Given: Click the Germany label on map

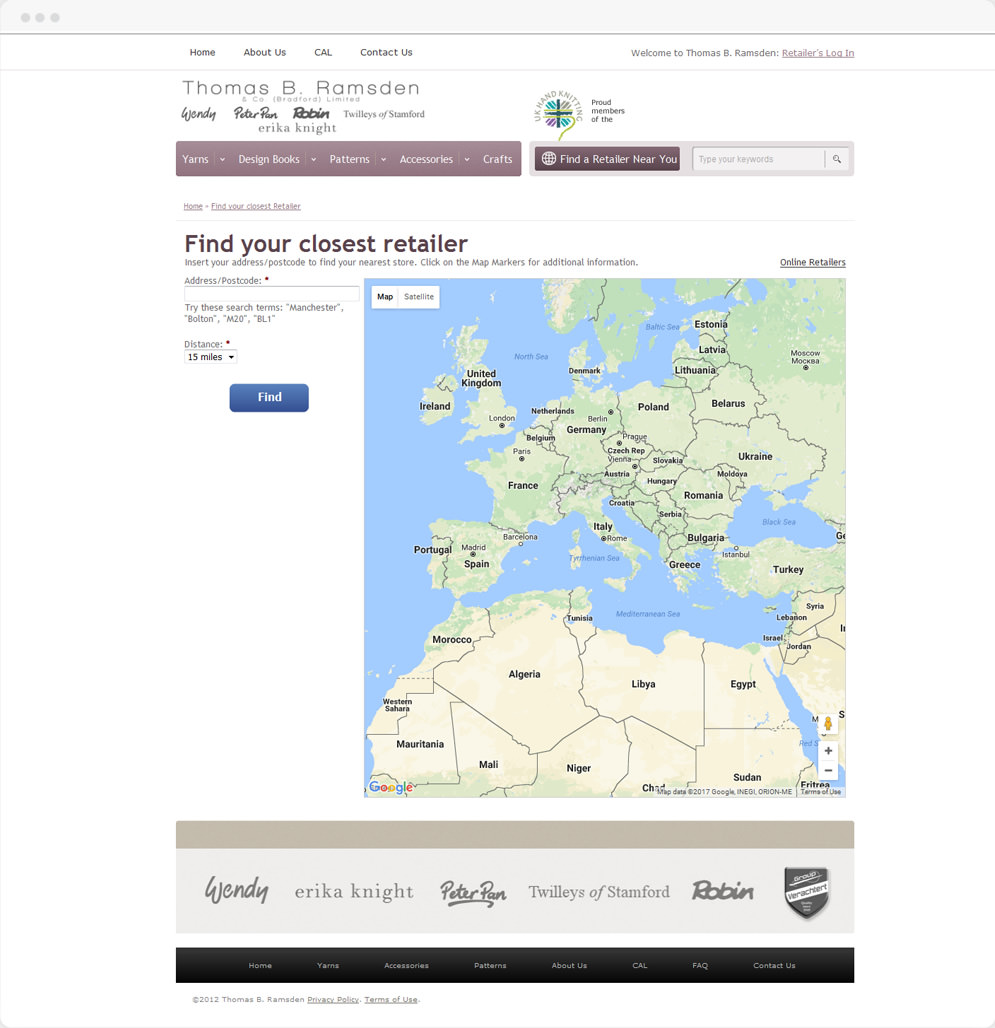Looking at the screenshot, I should [x=586, y=430].
